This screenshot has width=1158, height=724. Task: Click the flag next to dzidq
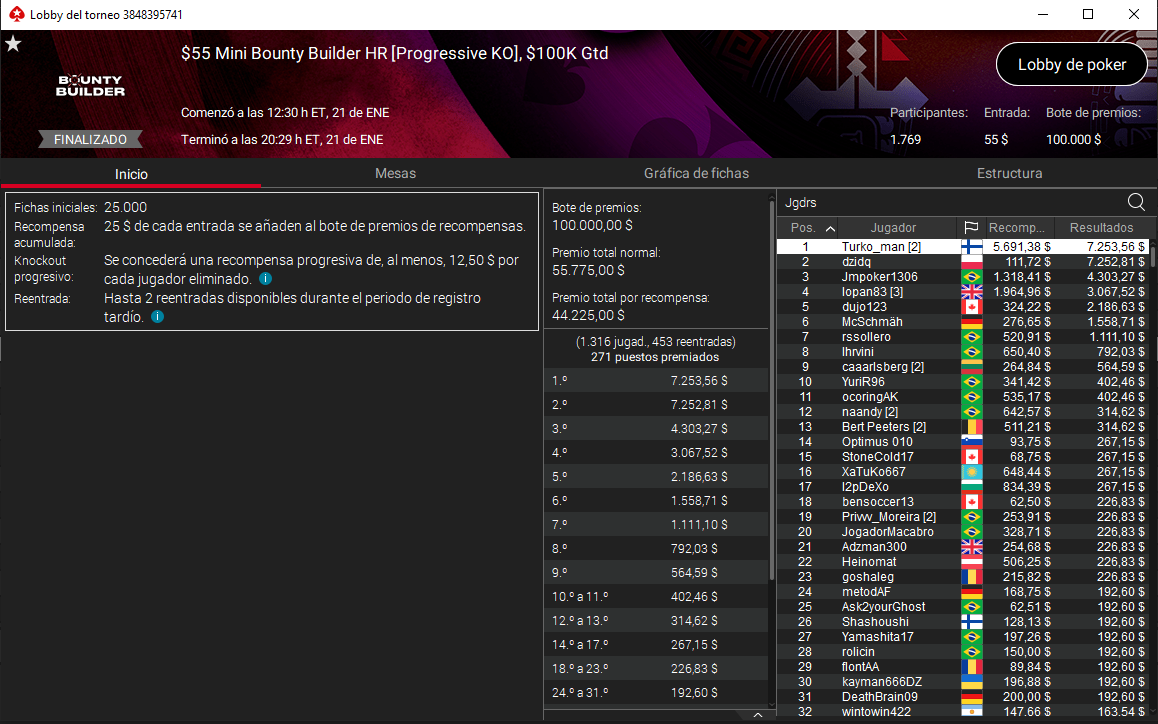[971, 262]
